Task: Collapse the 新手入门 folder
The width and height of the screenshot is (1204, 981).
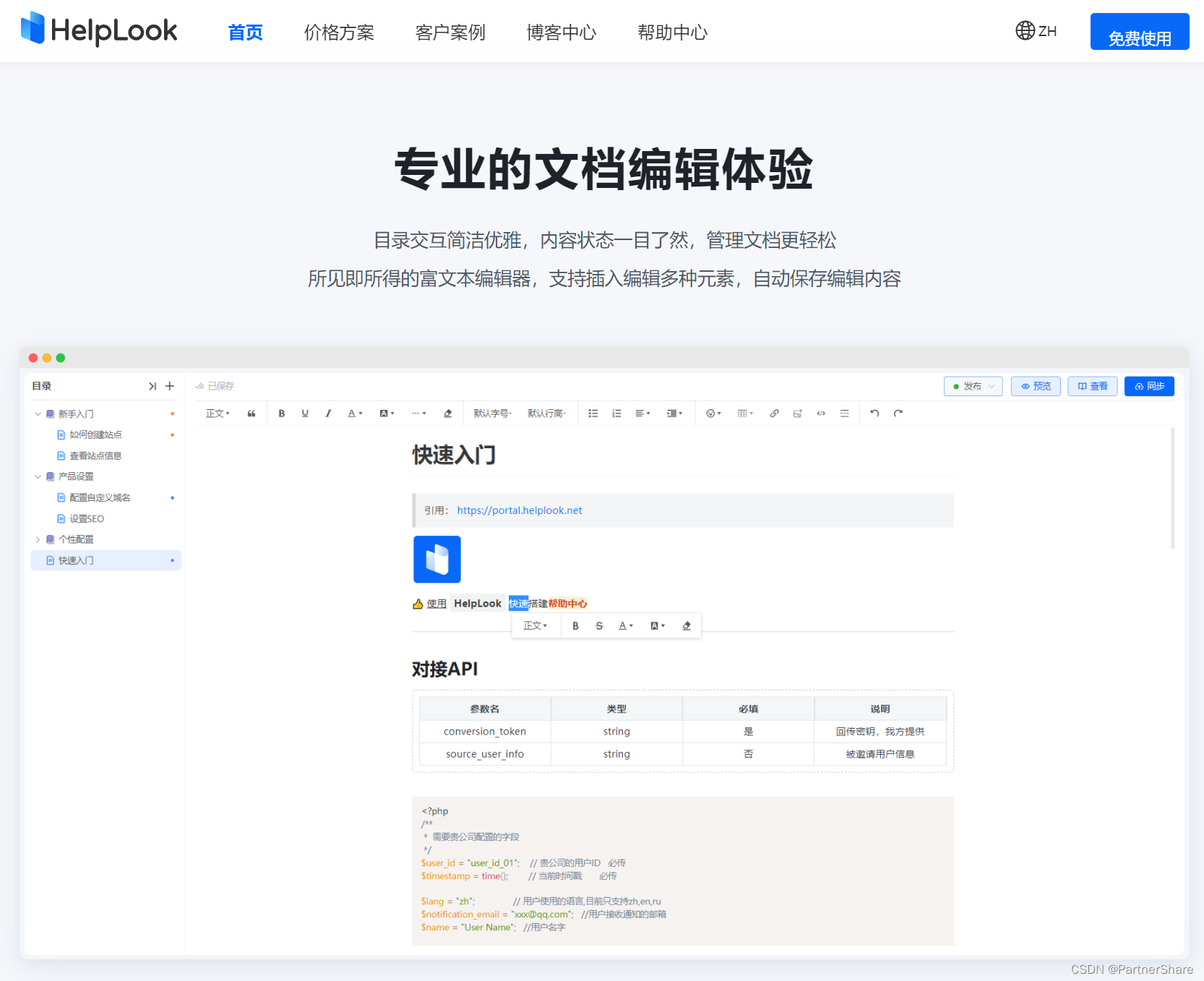Action: 38,414
